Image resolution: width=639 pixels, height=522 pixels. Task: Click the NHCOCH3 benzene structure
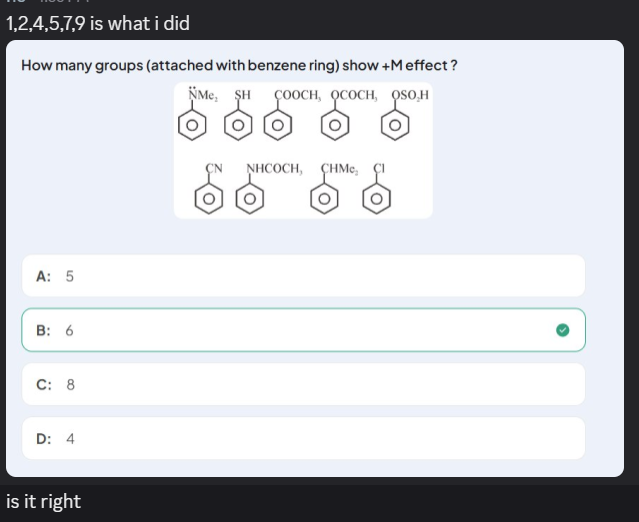[269, 188]
